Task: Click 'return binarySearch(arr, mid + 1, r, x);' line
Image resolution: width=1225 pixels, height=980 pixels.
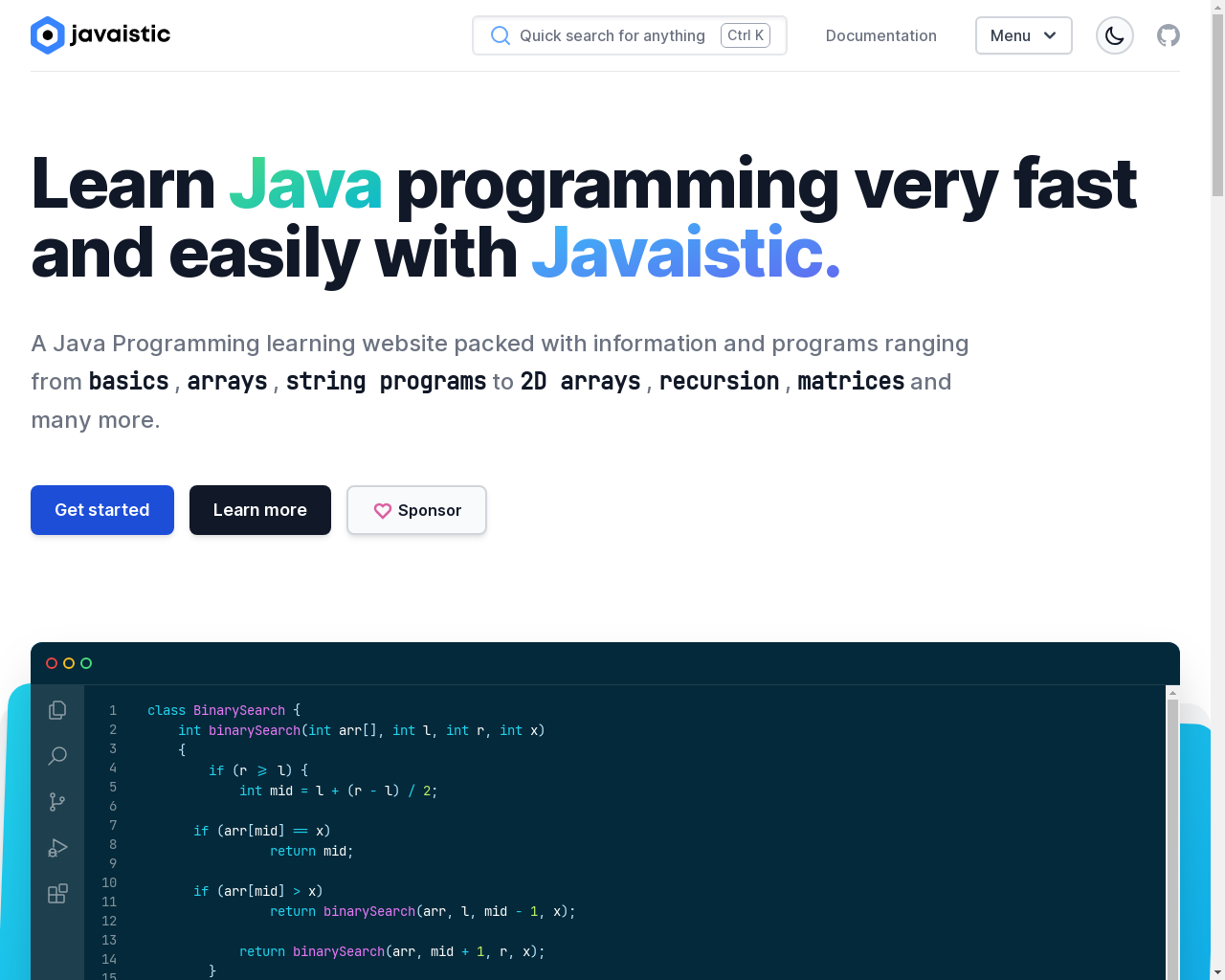Action: 392,951
